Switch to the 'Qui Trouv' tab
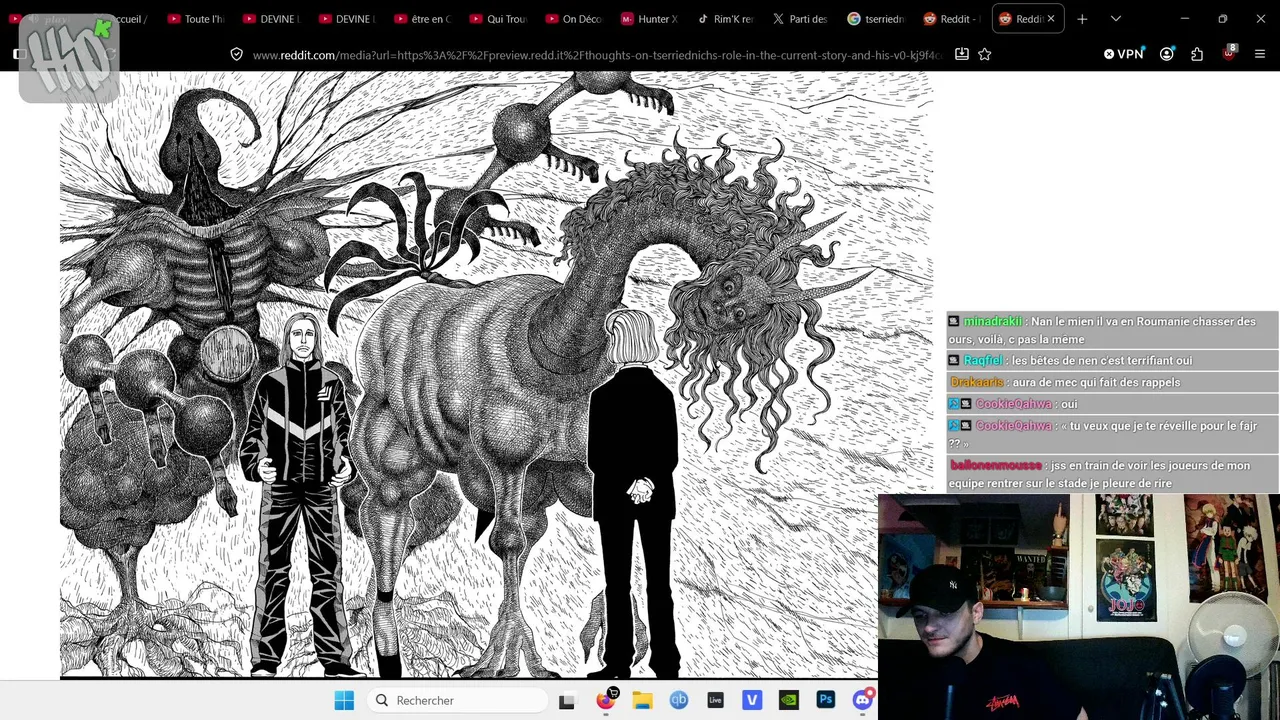 pyautogui.click(x=498, y=19)
